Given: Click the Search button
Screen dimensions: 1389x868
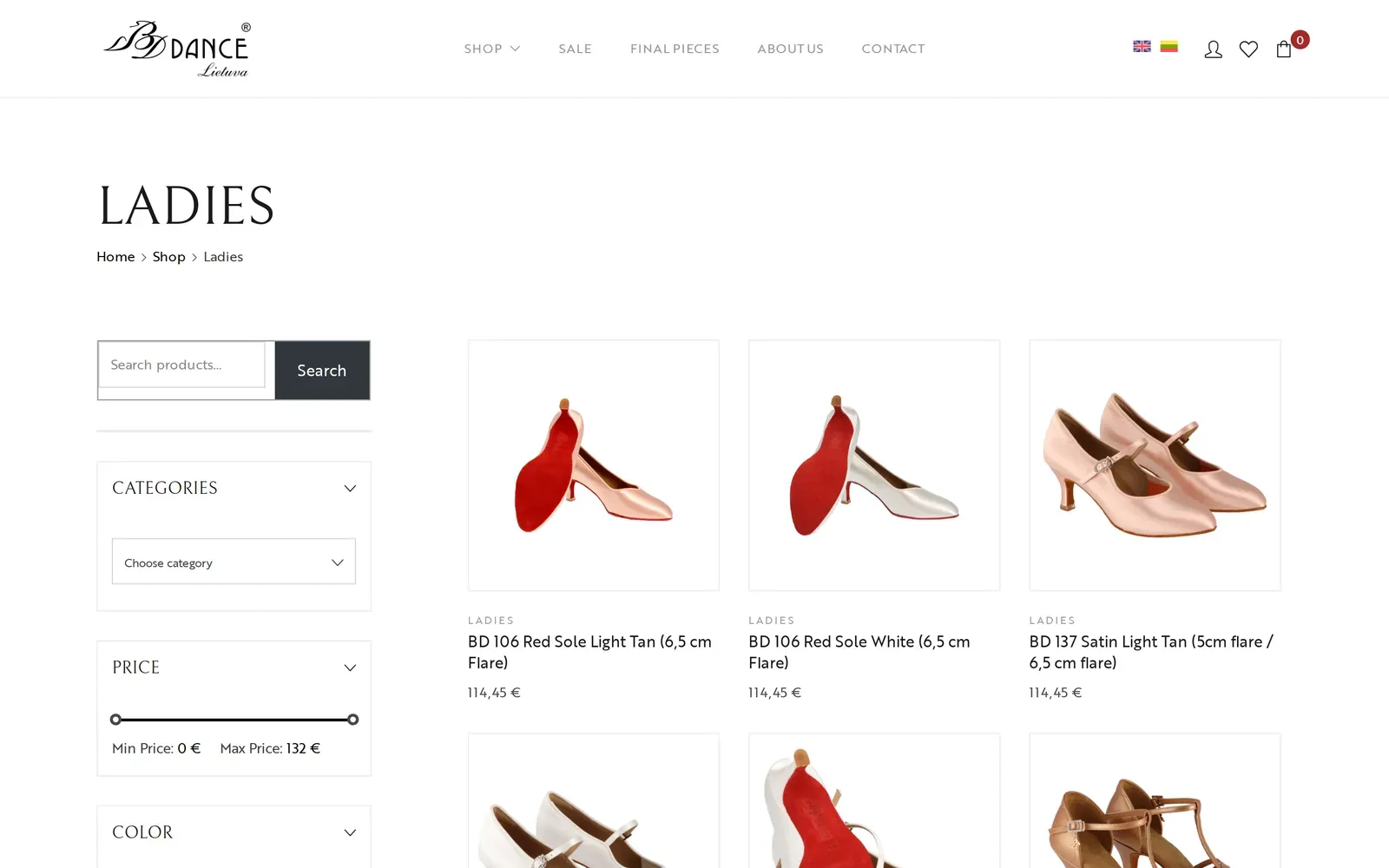Looking at the screenshot, I should coord(322,371).
